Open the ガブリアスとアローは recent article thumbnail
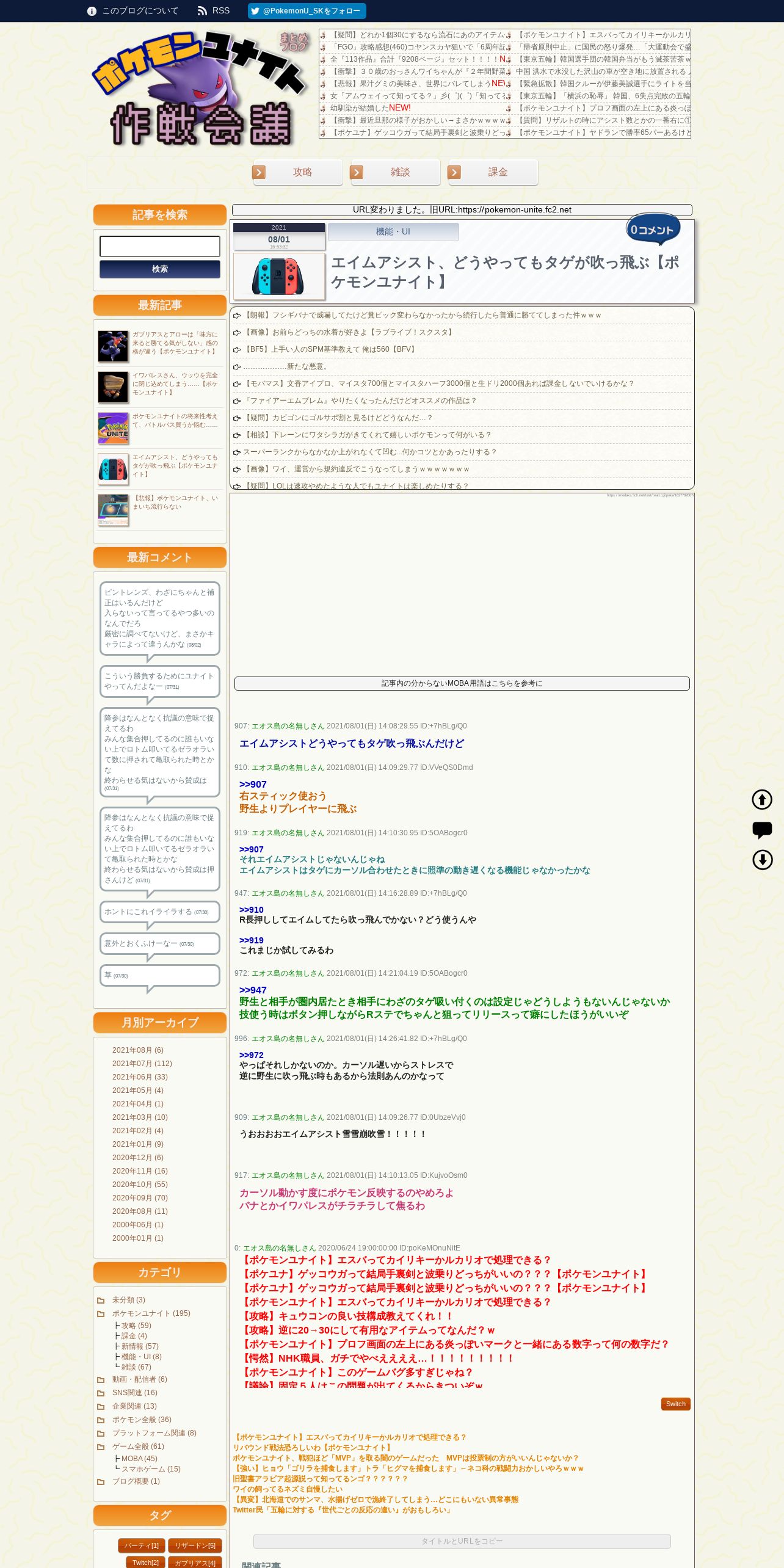 pos(113,346)
